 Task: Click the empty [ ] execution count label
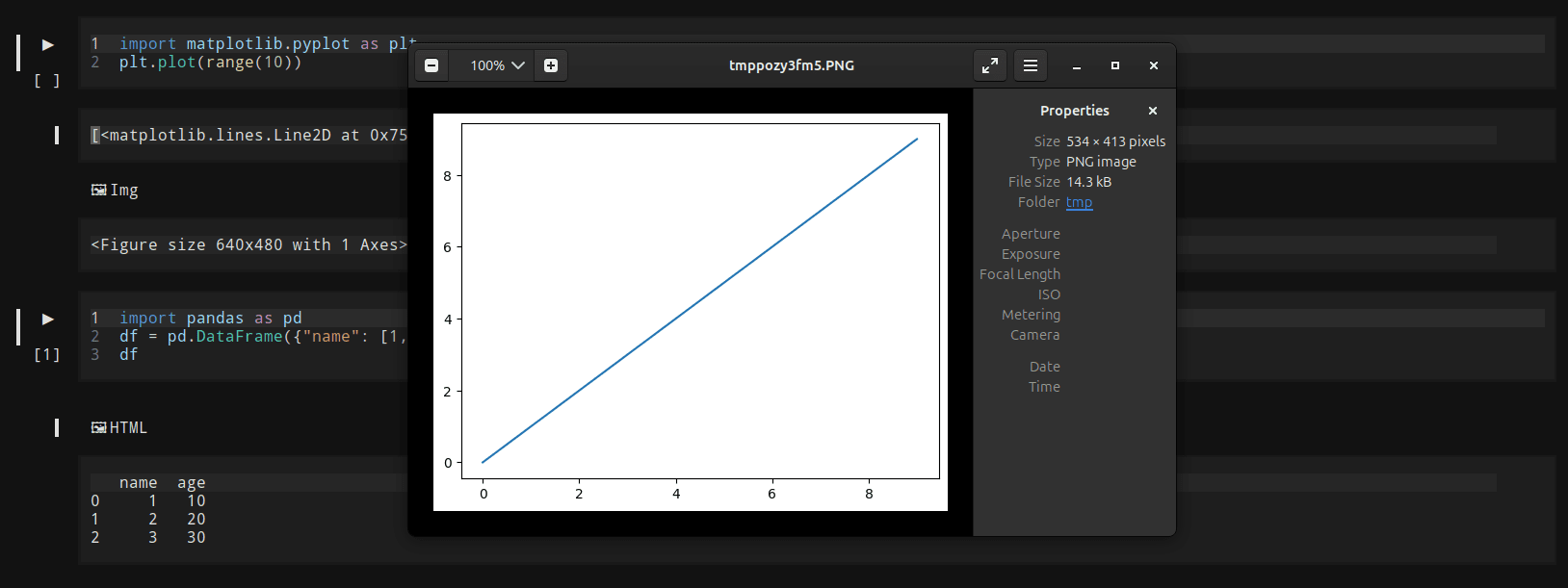[x=47, y=81]
